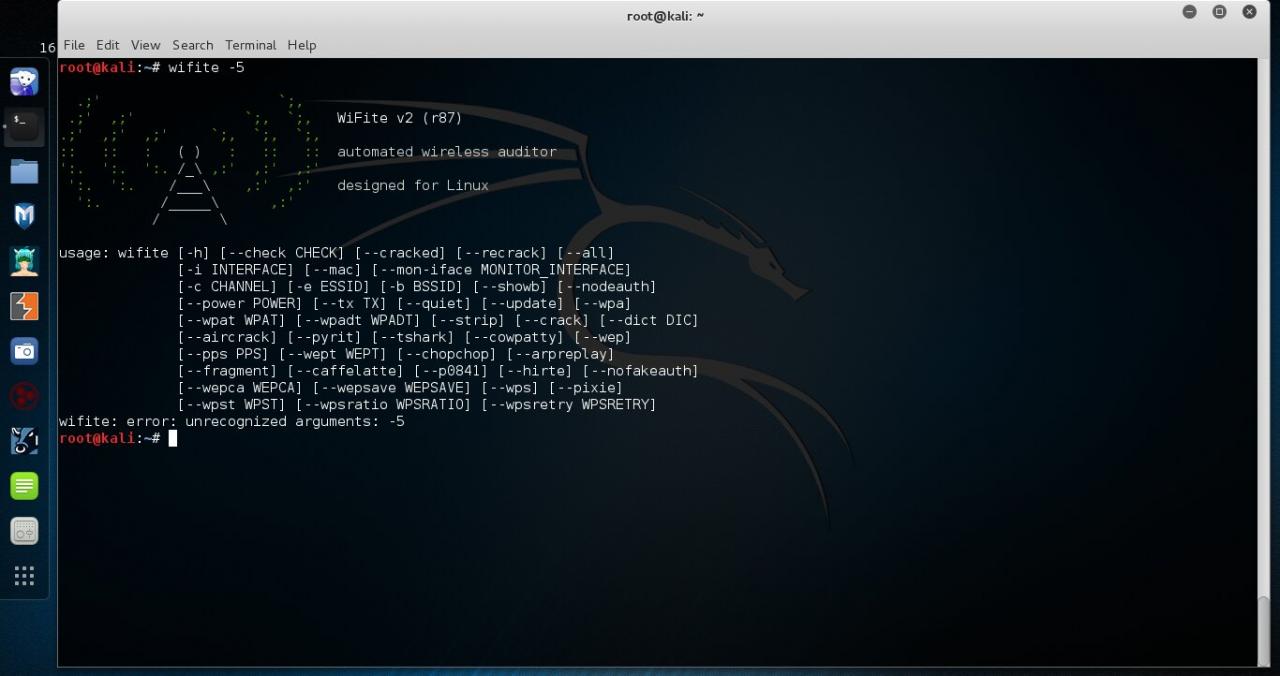Screen dimensions: 1280x676
Task: Click the "[--cracked]" option
Action: [x=401, y=253]
